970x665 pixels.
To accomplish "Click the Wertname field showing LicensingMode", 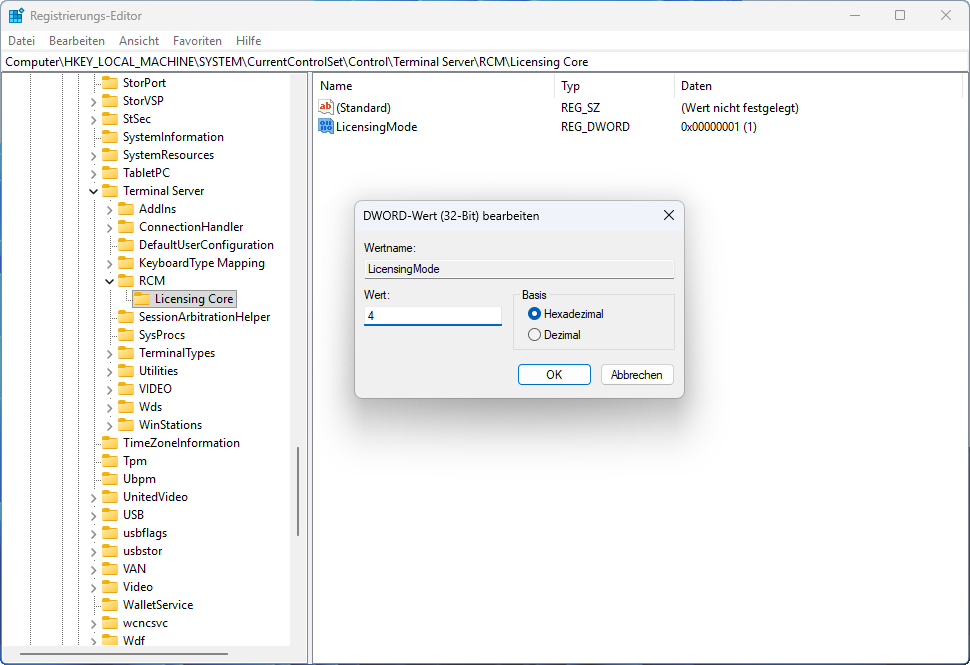I will pyautogui.click(x=518, y=269).
